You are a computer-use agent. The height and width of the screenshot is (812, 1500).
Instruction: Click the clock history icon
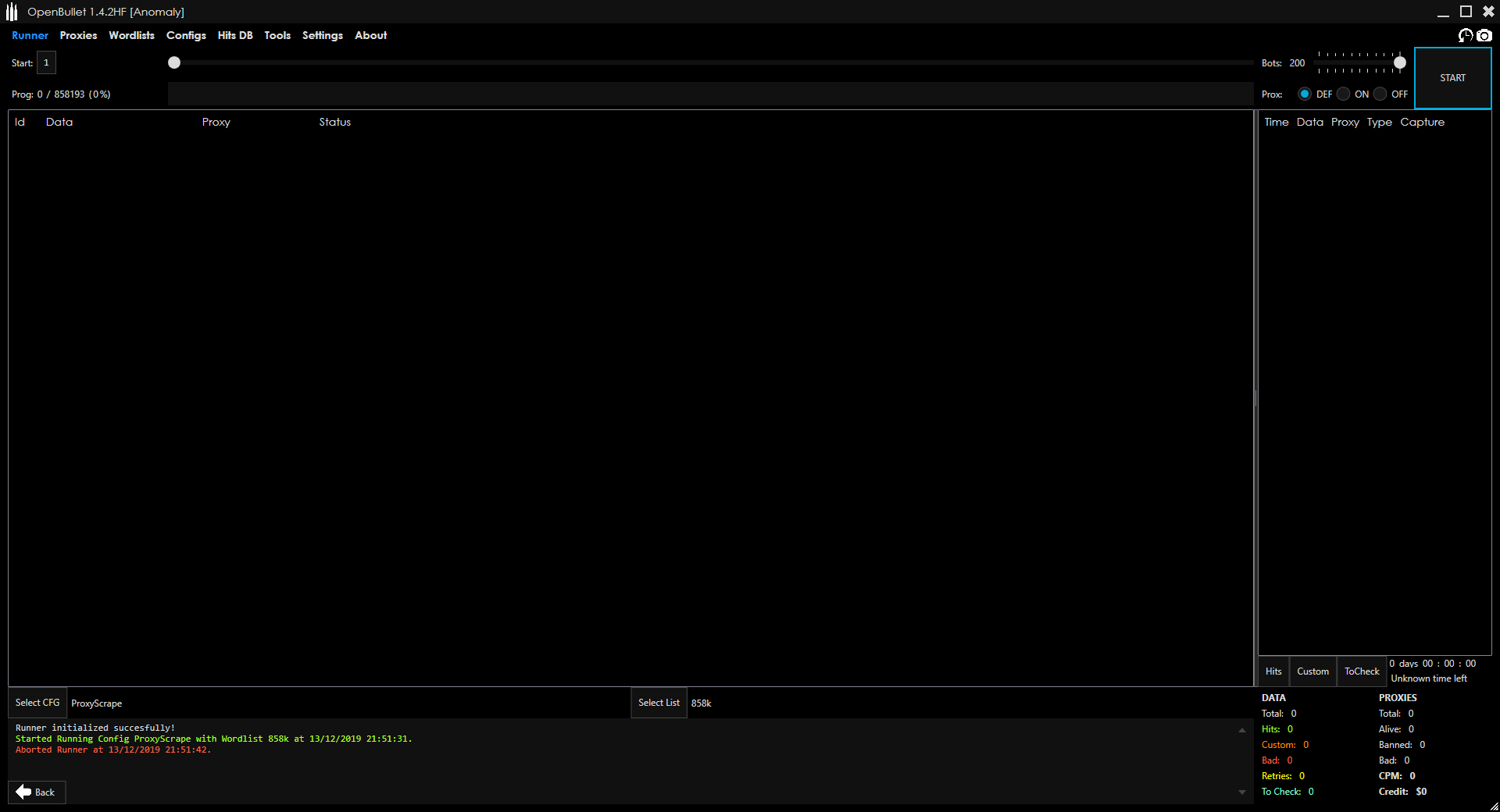[1466, 35]
